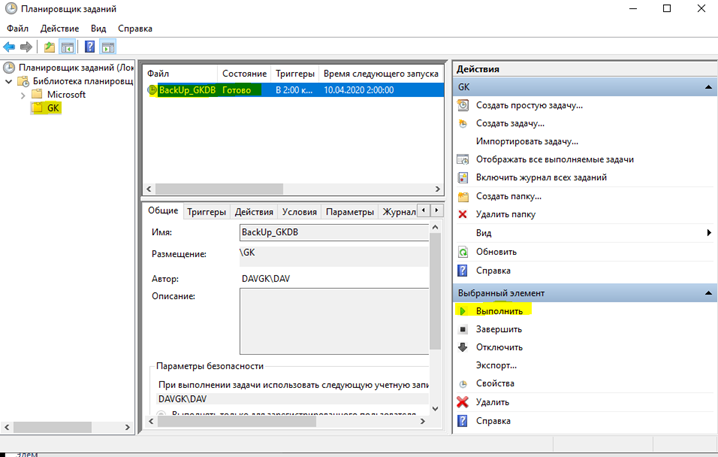The height and width of the screenshot is (457, 718).
Task: Click the green Обновить refresh icon
Action: coord(463,252)
